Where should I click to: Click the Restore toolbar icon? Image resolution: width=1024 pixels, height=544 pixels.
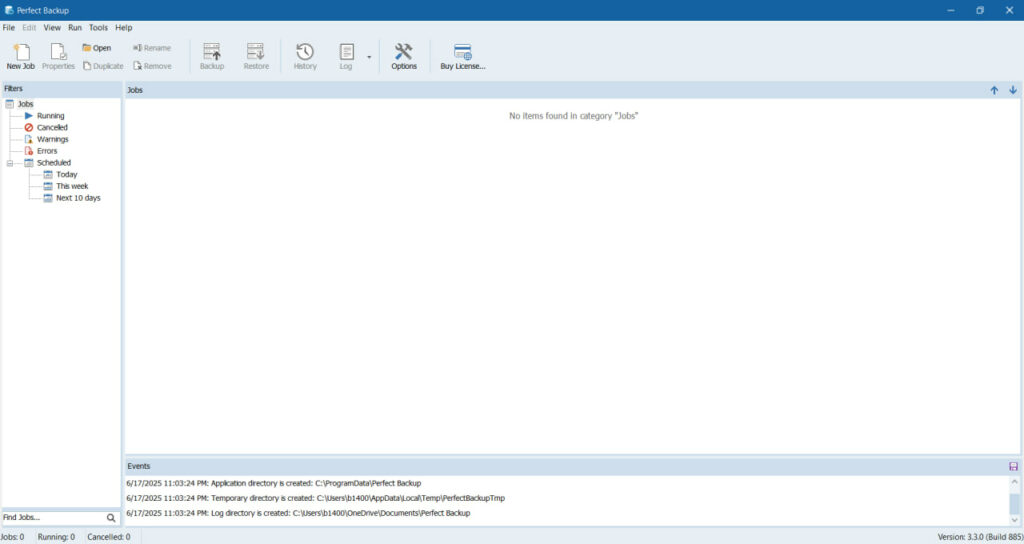coord(256,56)
